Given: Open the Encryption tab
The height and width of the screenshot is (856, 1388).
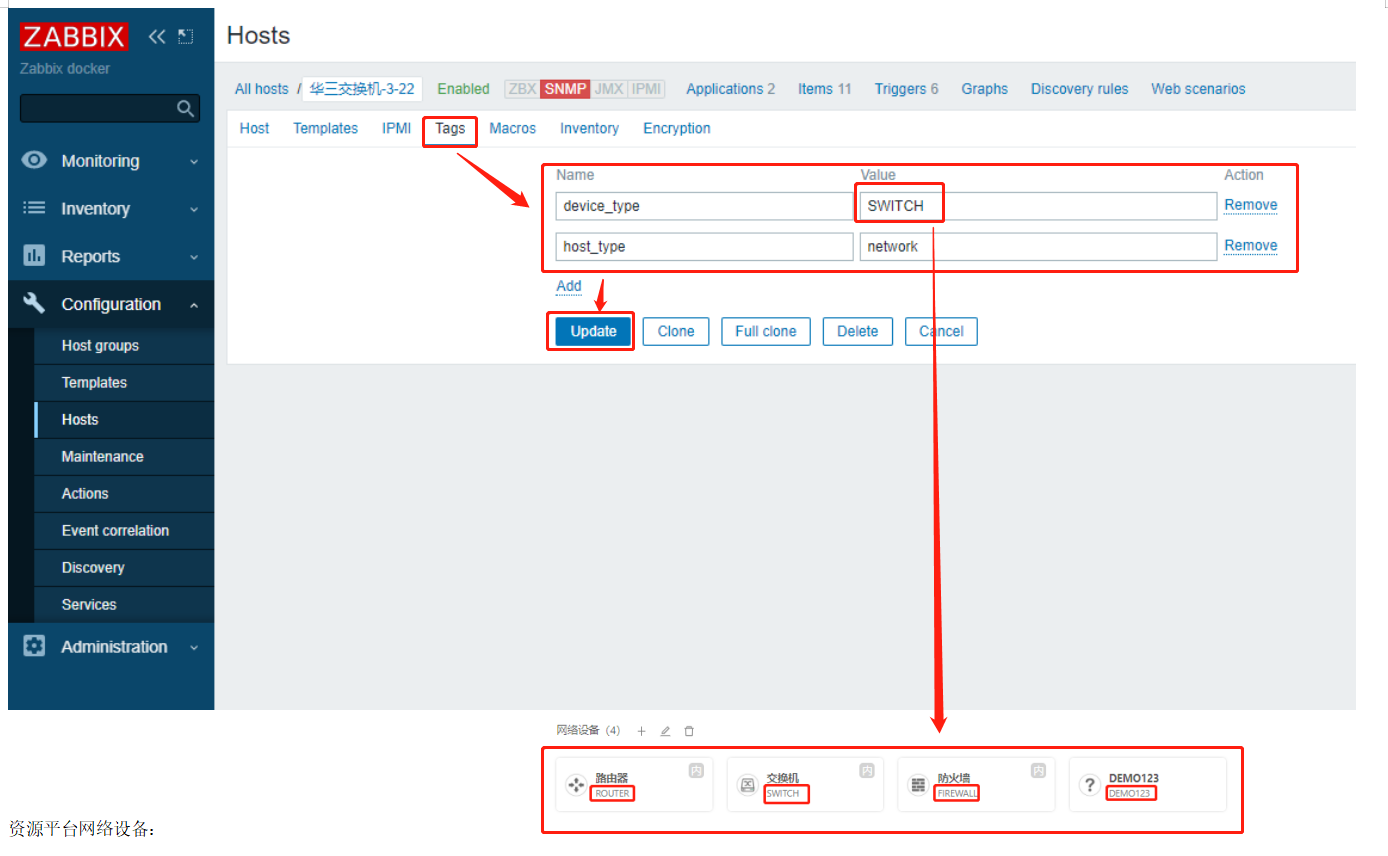Looking at the screenshot, I should point(677,128).
